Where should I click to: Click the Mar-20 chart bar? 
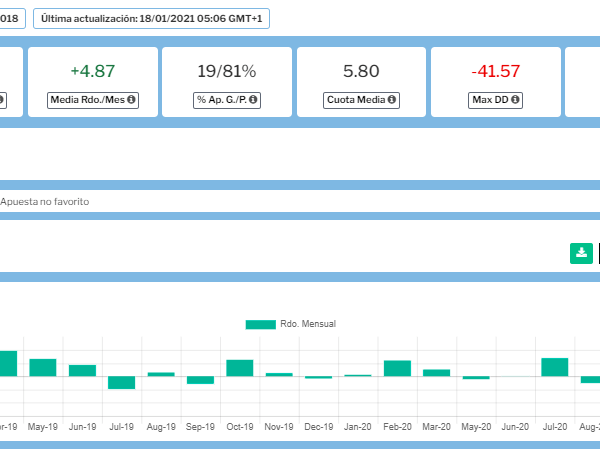(437, 373)
